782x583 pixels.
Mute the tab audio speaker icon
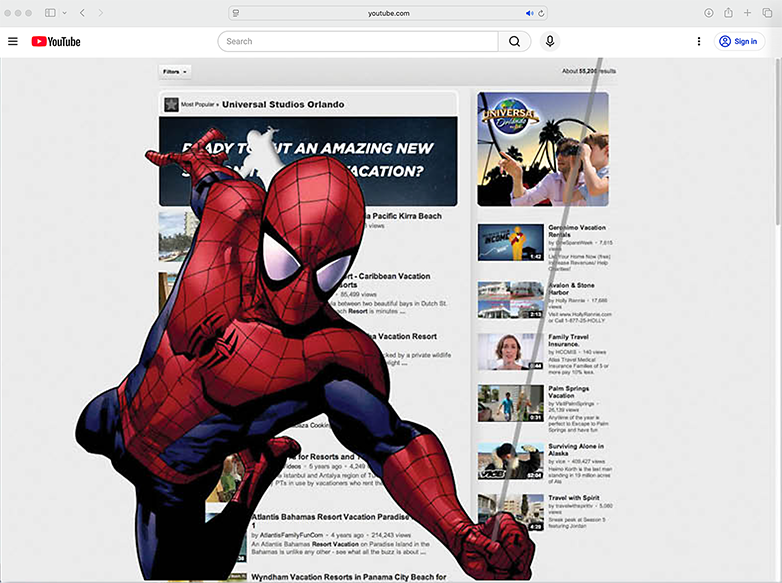[x=529, y=13]
